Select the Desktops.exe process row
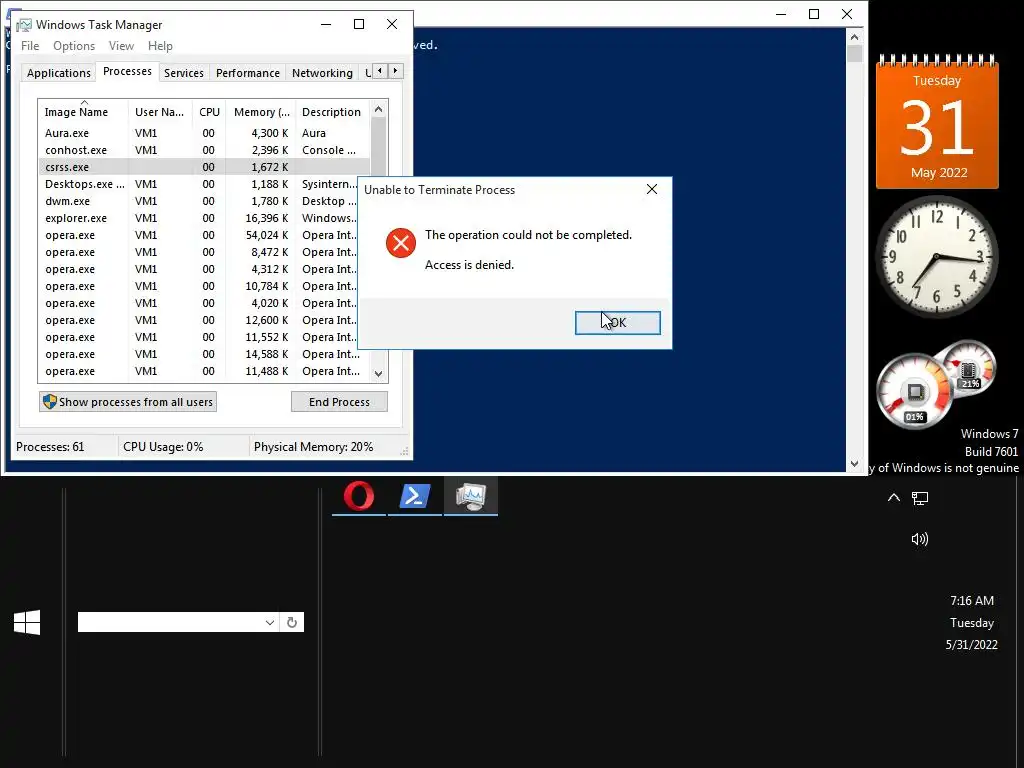This screenshot has height=768, width=1024. pyautogui.click(x=199, y=184)
